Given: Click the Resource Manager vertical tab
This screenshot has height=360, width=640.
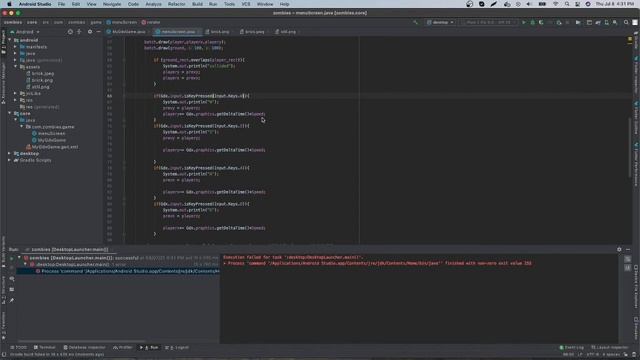Looking at the screenshot, I should click(x=4, y=83).
